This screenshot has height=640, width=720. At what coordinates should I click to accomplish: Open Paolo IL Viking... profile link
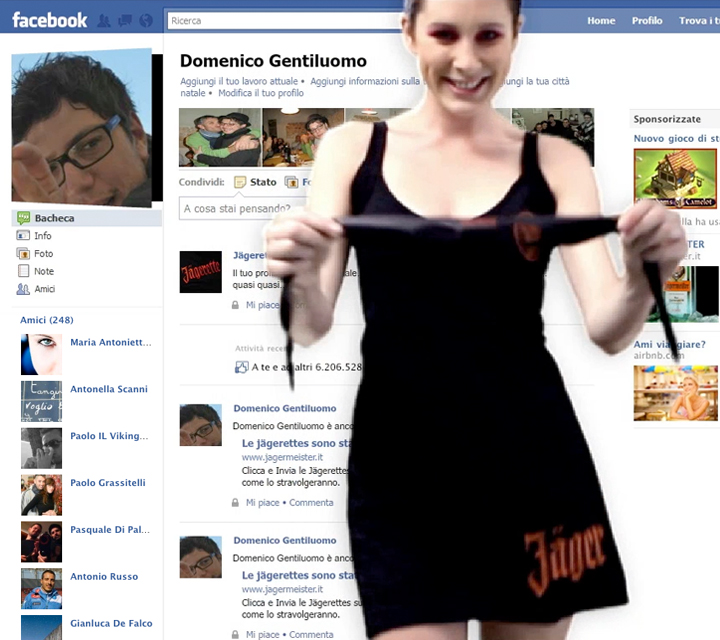coord(109,436)
